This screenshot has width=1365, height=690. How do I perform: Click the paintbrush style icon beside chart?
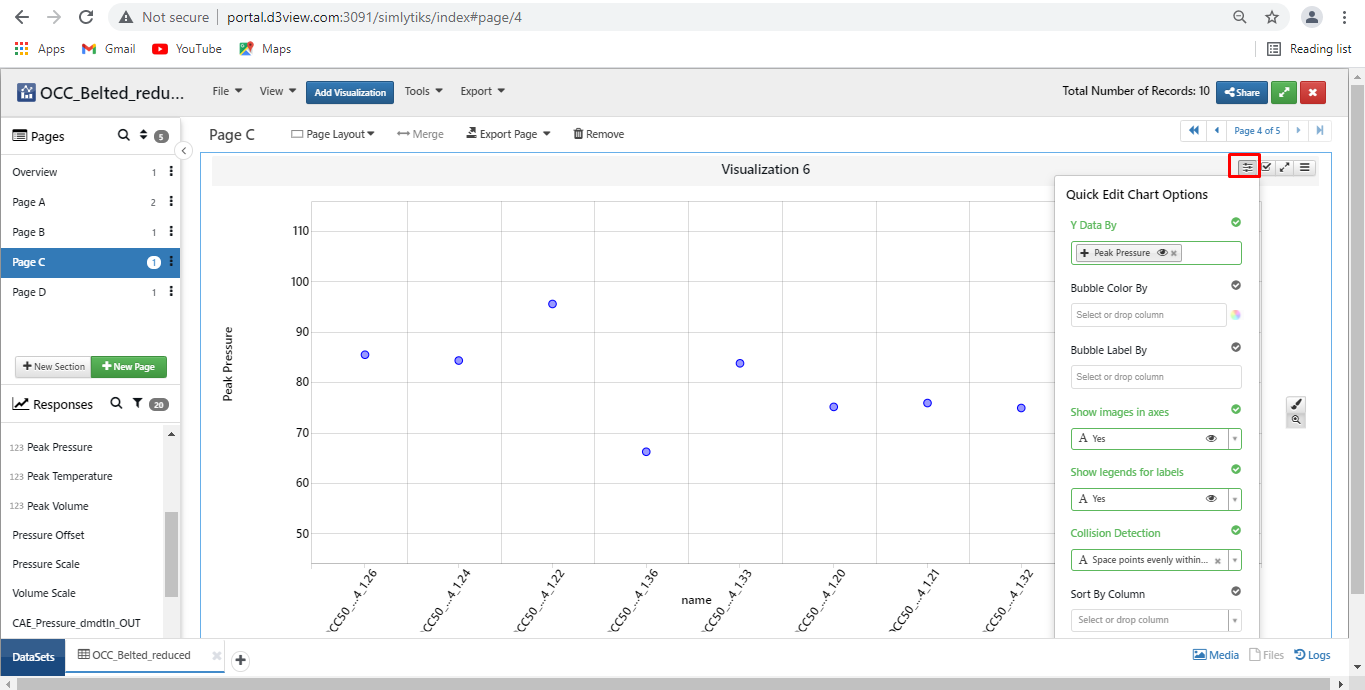click(x=1296, y=404)
